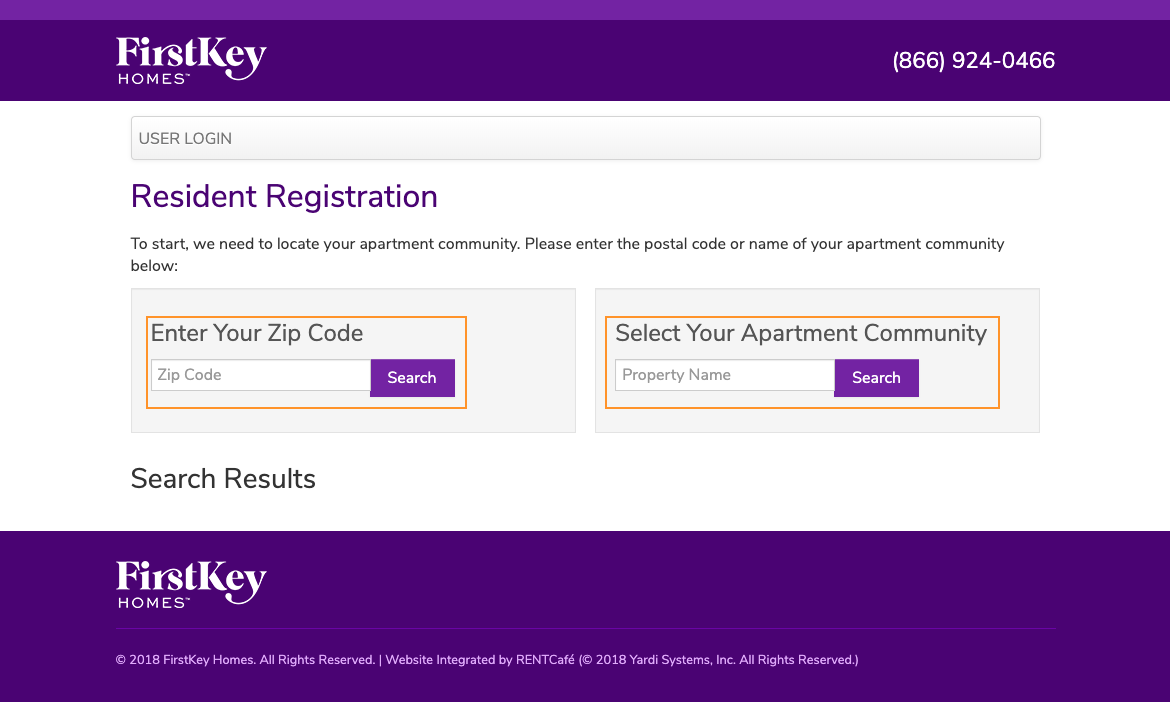Select the orange zip code search panel
The image size is (1170, 703).
pyautogui.click(x=306, y=362)
